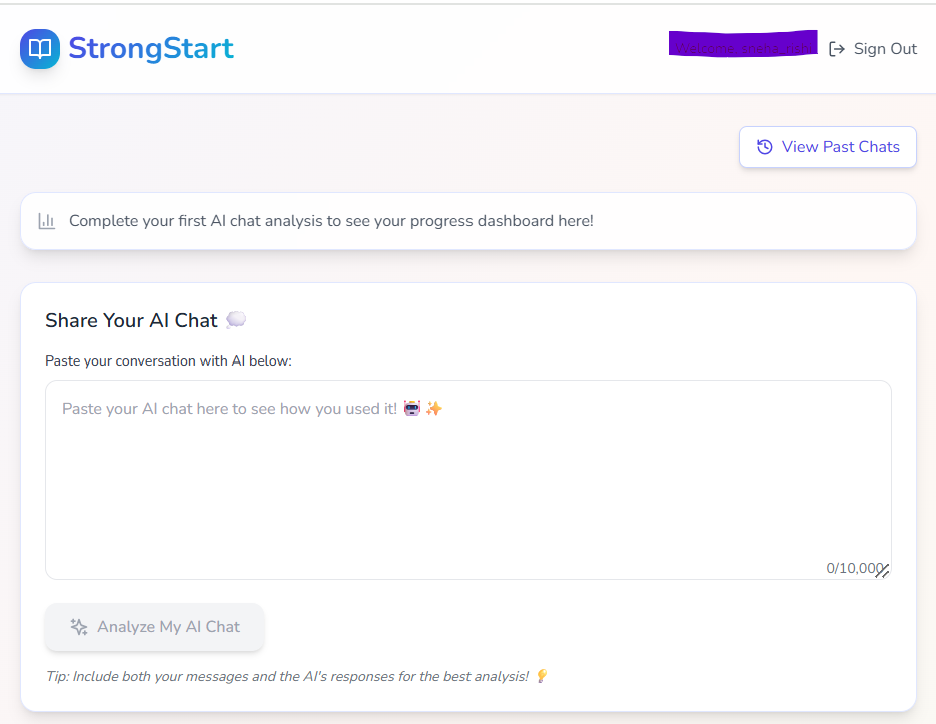Click the history clock icon

point(764,147)
